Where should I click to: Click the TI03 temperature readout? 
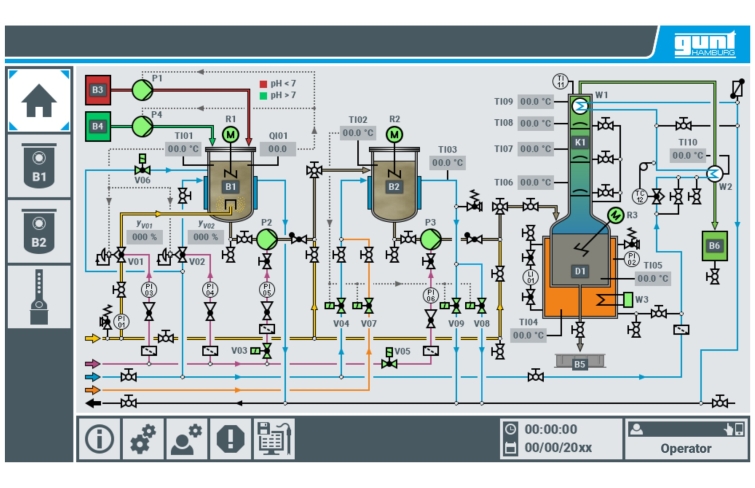447,162
